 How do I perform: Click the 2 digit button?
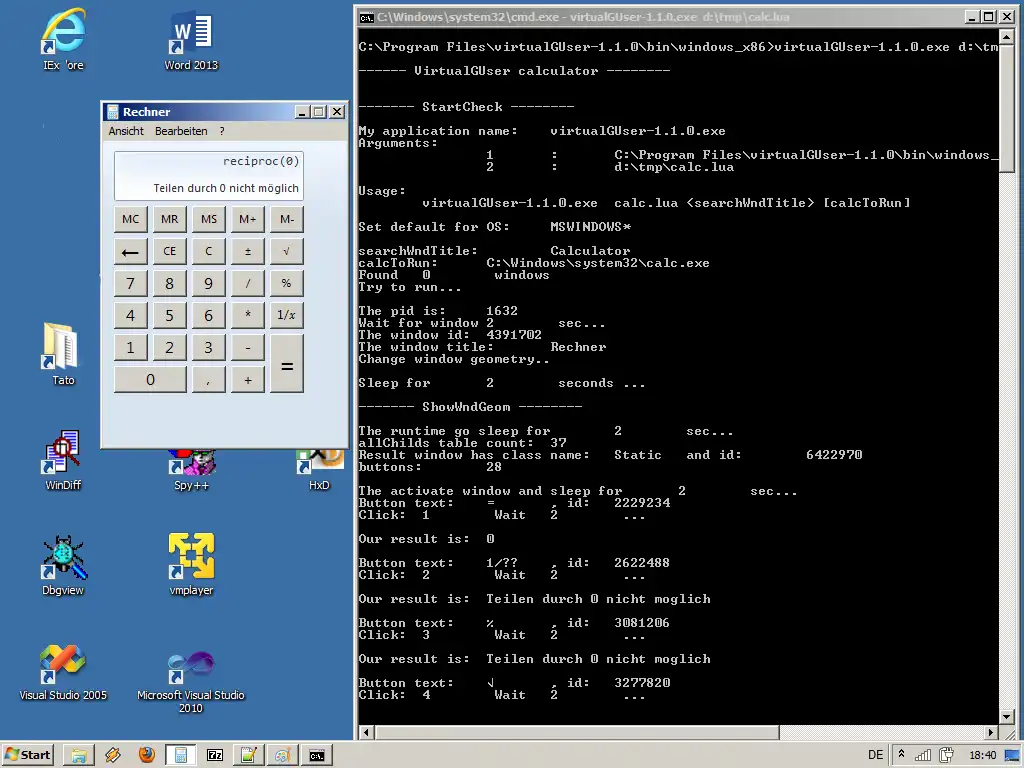tap(170, 347)
